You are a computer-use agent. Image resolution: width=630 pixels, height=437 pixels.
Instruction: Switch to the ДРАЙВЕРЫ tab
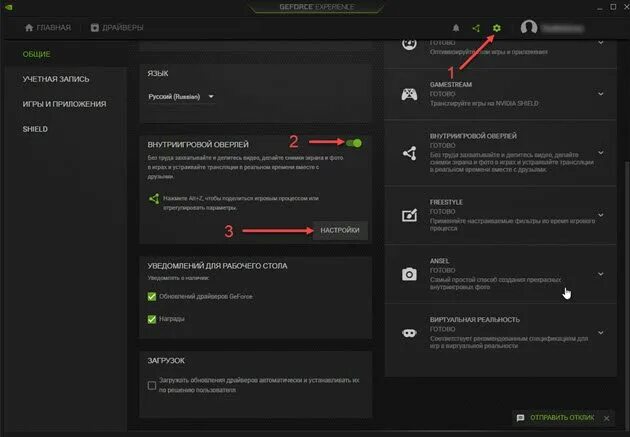coord(117,28)
